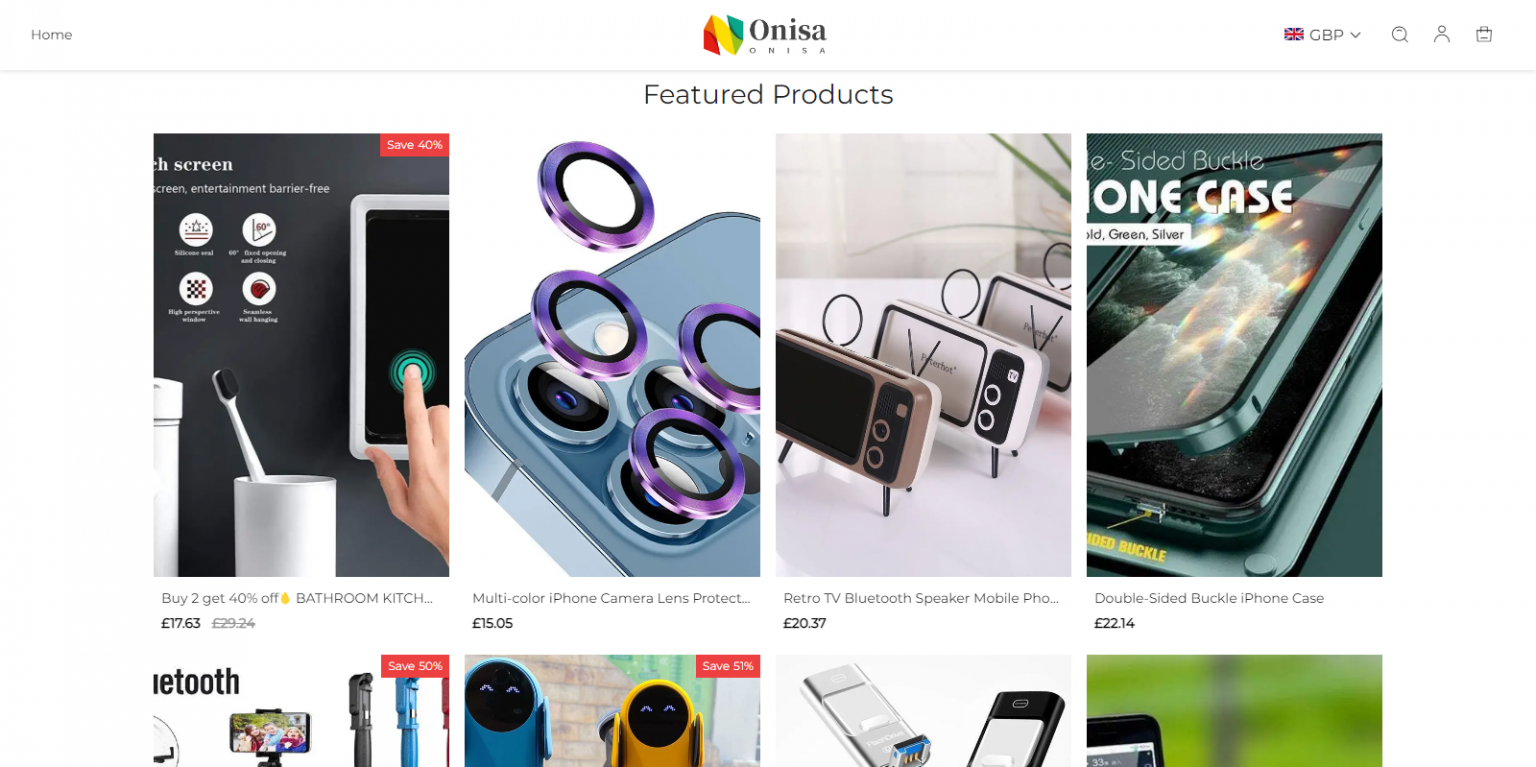Expand the GBP currency dropdown
The width and height of the screenshot is (1536, 767).
(x=1323, y=34)
